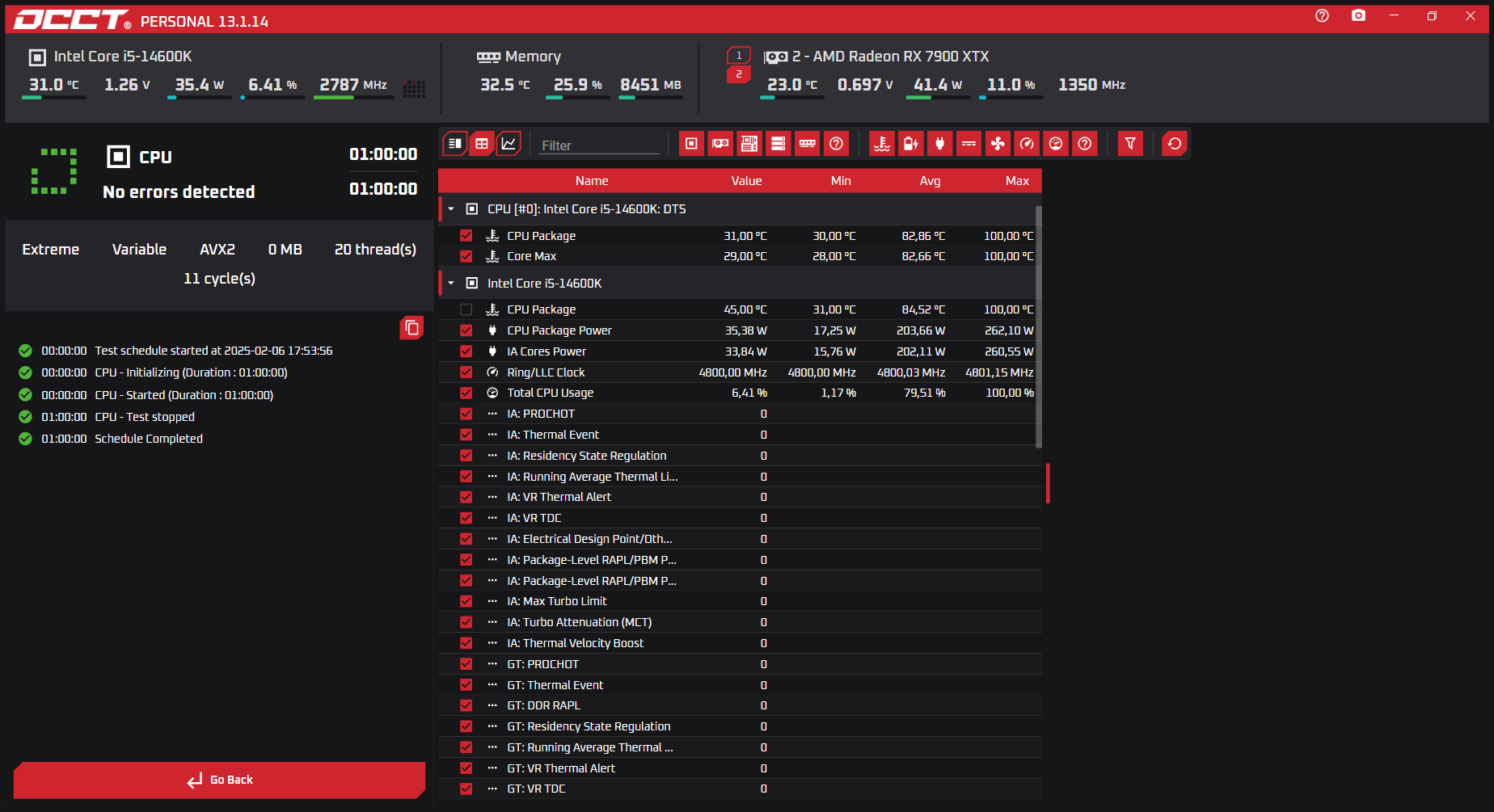Click the GT: VR Thermal Alert row
Viewport: 1494px width, 812px height.
coord(740,768)
